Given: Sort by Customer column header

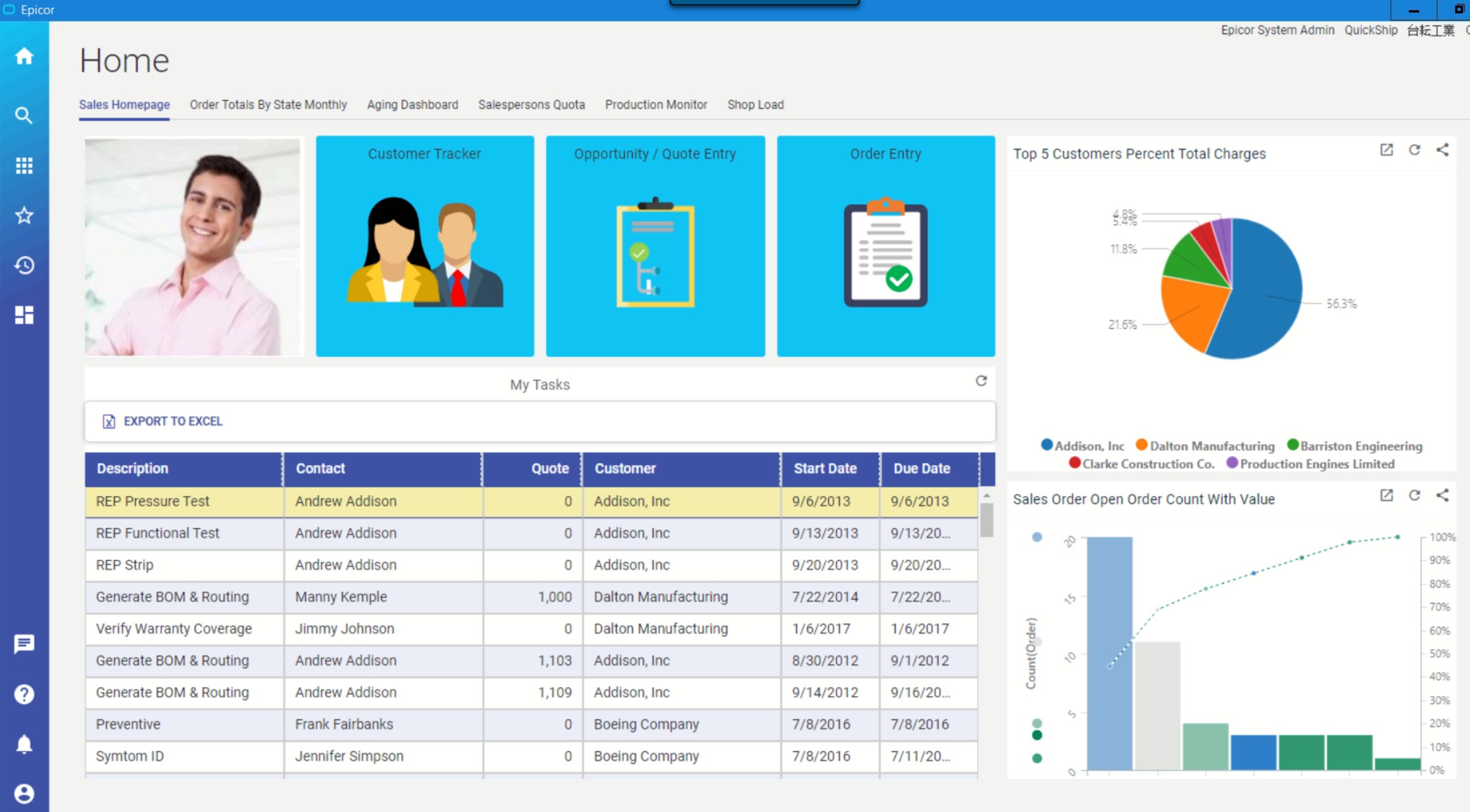Looking at the screenshot, I should point(681,468).
